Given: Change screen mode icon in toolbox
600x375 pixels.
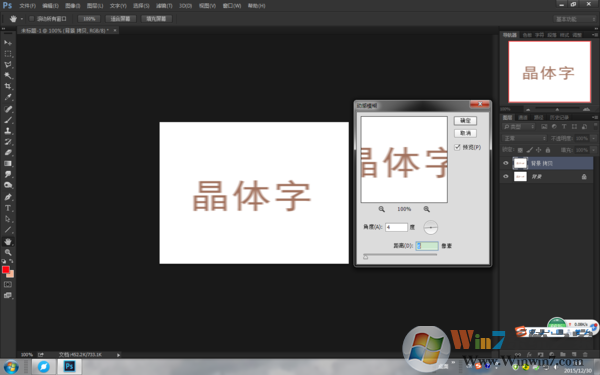Looking at the screenshot, I should pyautogui.click(x=8, y=295).
